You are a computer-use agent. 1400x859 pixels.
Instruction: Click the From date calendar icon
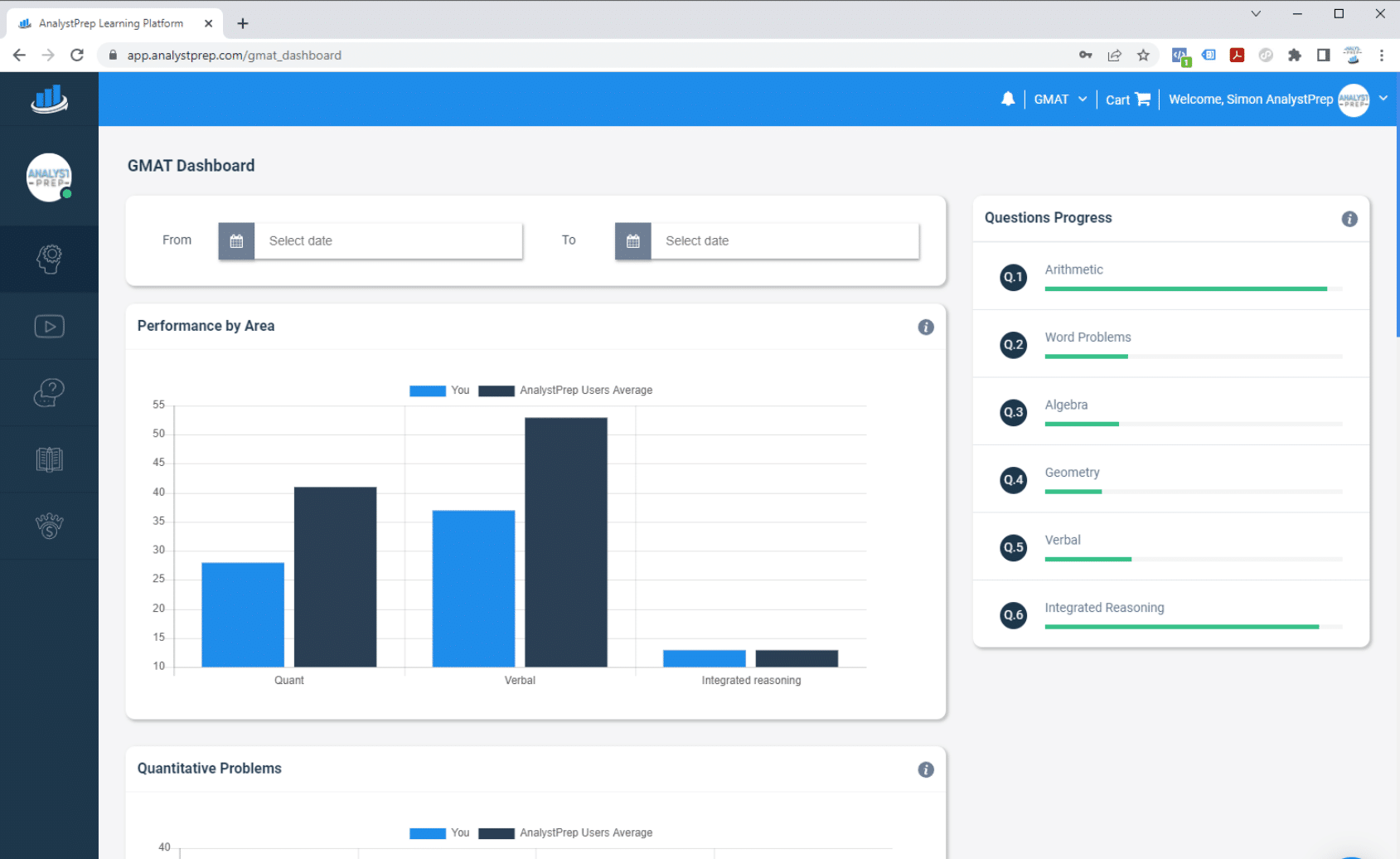tap(236, 241)
